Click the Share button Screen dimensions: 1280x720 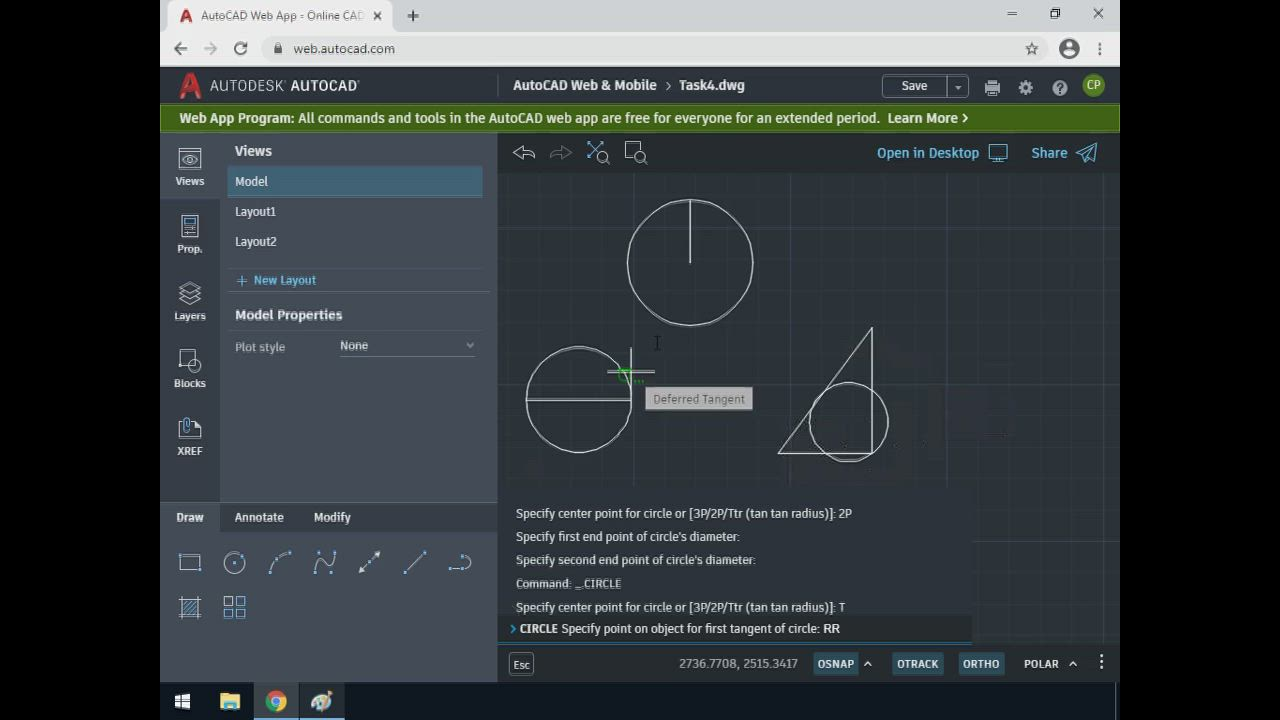click(x=1064, y=153)
